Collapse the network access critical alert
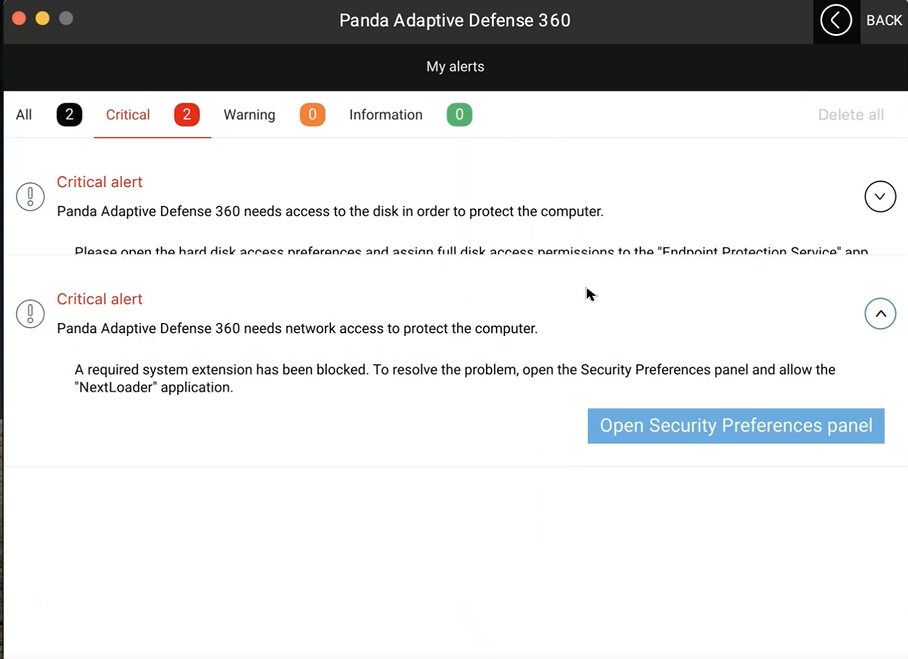 (x=880, y=314)
